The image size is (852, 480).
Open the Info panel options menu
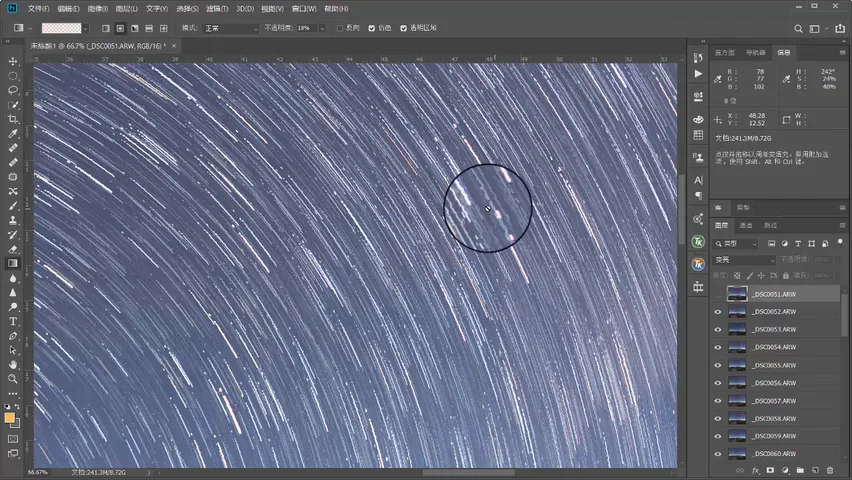(x=843, y=53)
